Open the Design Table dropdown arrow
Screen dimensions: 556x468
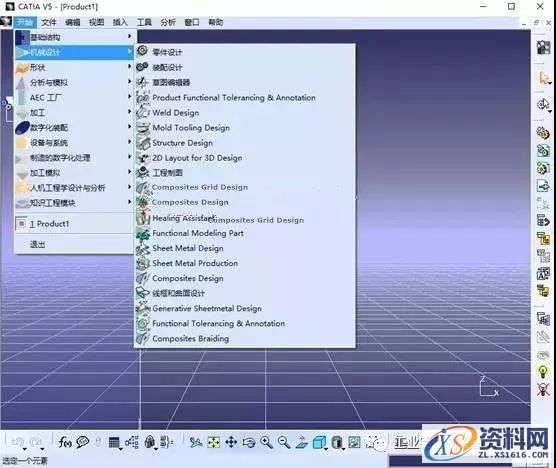121,450
